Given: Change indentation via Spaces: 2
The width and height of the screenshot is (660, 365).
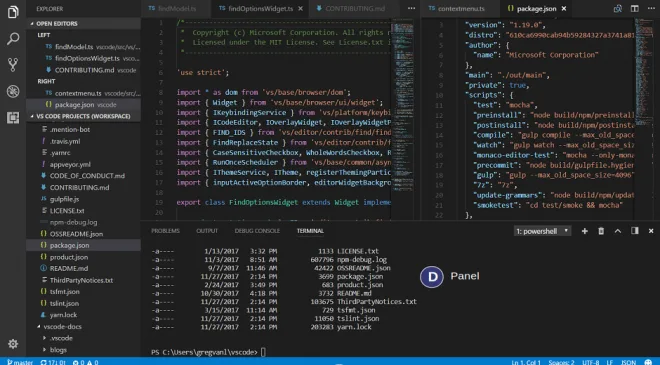Looking at the screenshot, I should click(x=561, y=362).
